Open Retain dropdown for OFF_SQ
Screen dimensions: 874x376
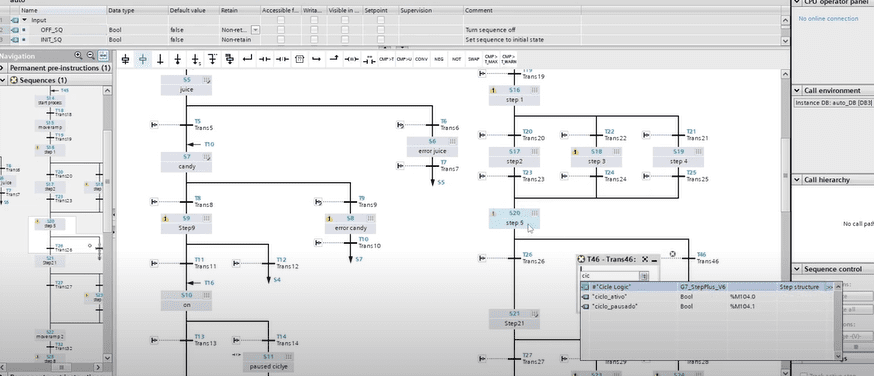(x=255, y=30)
